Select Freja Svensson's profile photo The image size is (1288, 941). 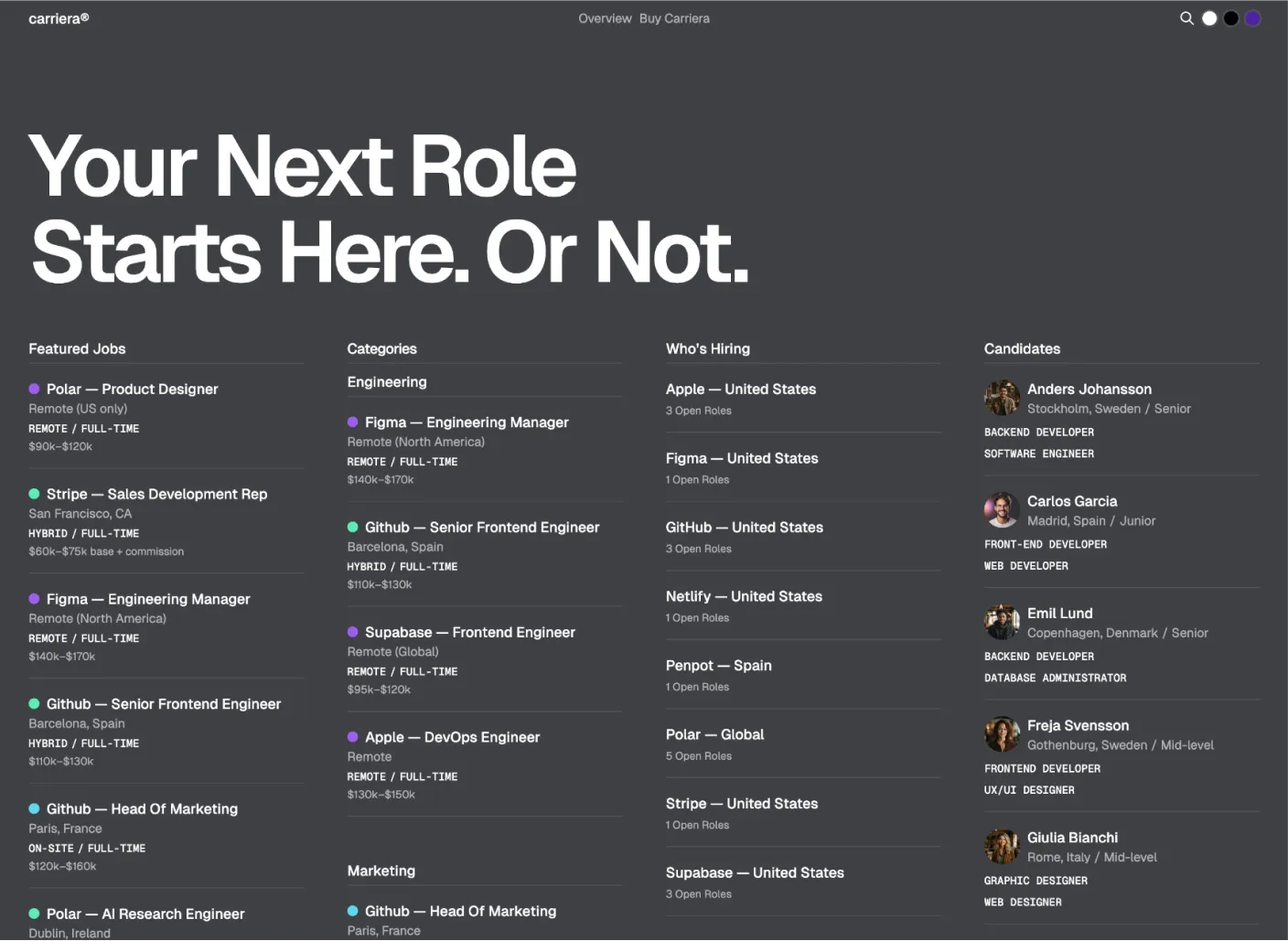[x=1002, y=734]
